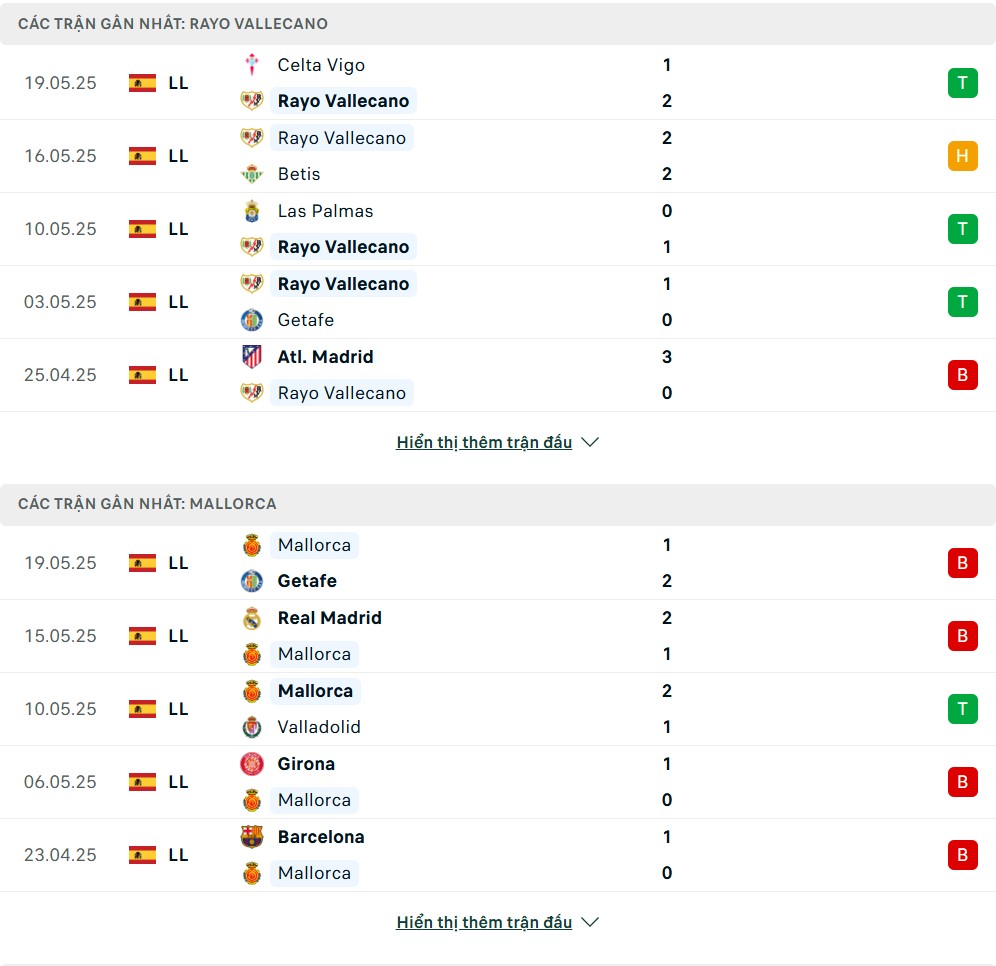This screenshot has height=966, width=996.
Task: Click green T badge for Celta Vigo match
Action: coord(962,83)
